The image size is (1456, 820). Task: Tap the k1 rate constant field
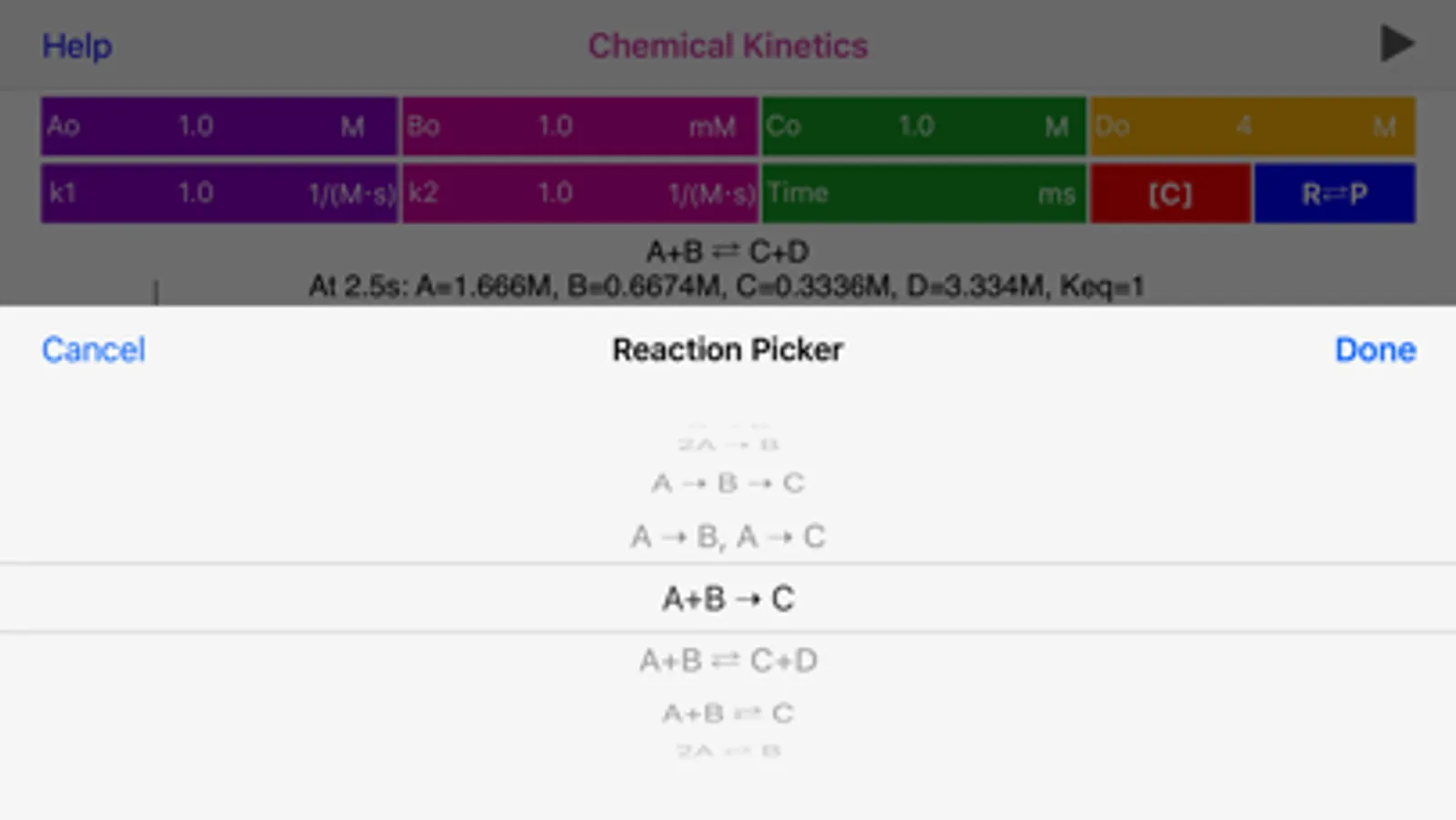point(219,193)
